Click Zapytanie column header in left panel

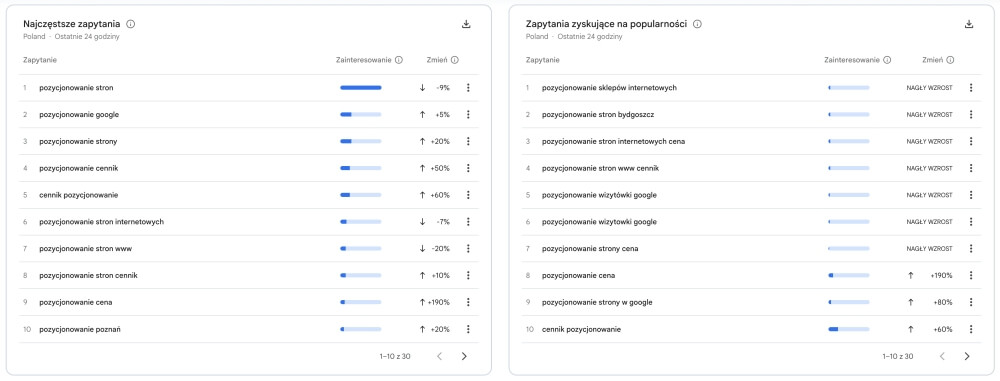pos(40,60)
